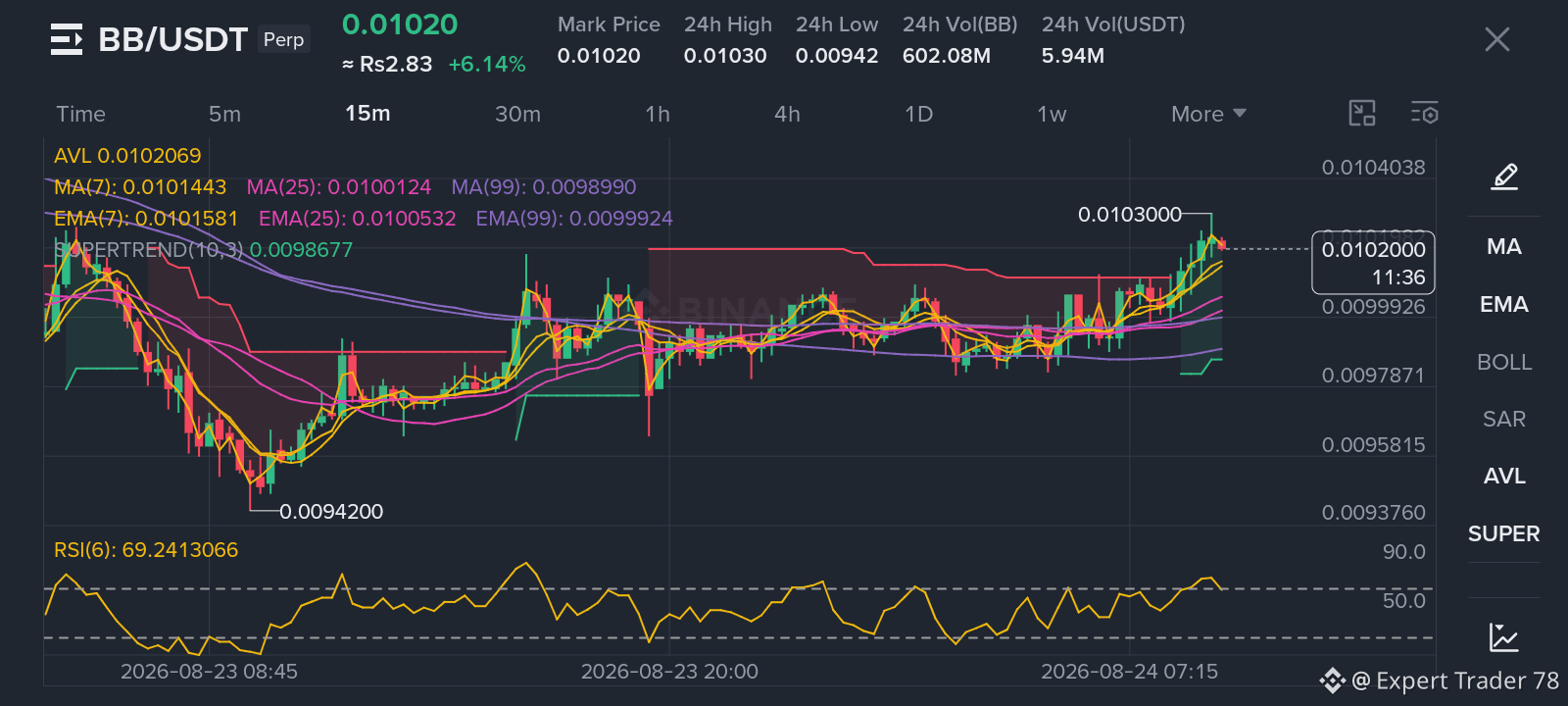
Task: Open the indicator chart icon below SUPER
Action: [1504, 637]
